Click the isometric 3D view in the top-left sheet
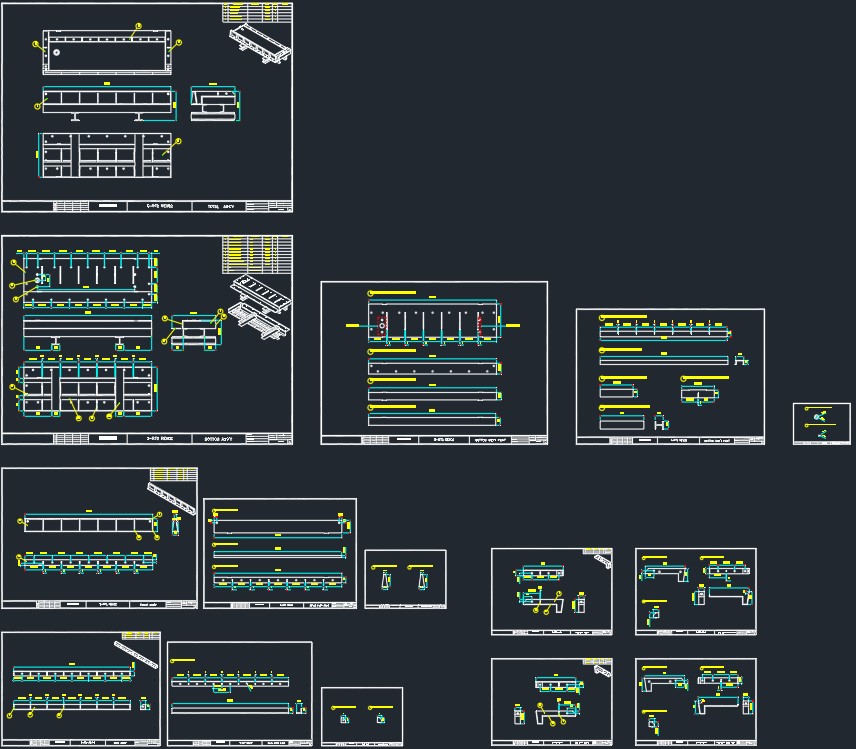Viewport: 856px width, 749px height. point(260,44)
